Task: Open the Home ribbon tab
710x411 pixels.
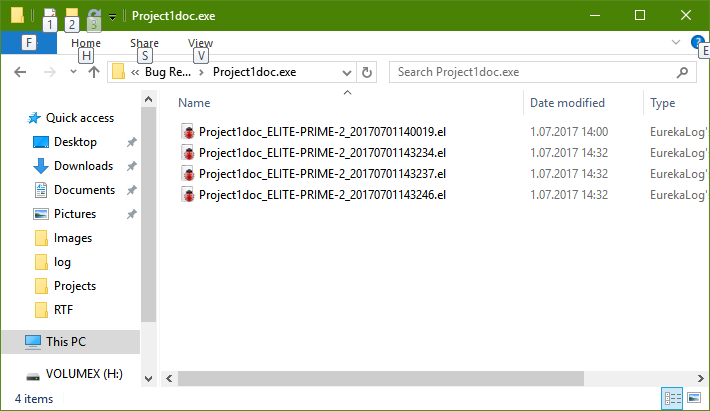Action: click(x=86, y=43)
